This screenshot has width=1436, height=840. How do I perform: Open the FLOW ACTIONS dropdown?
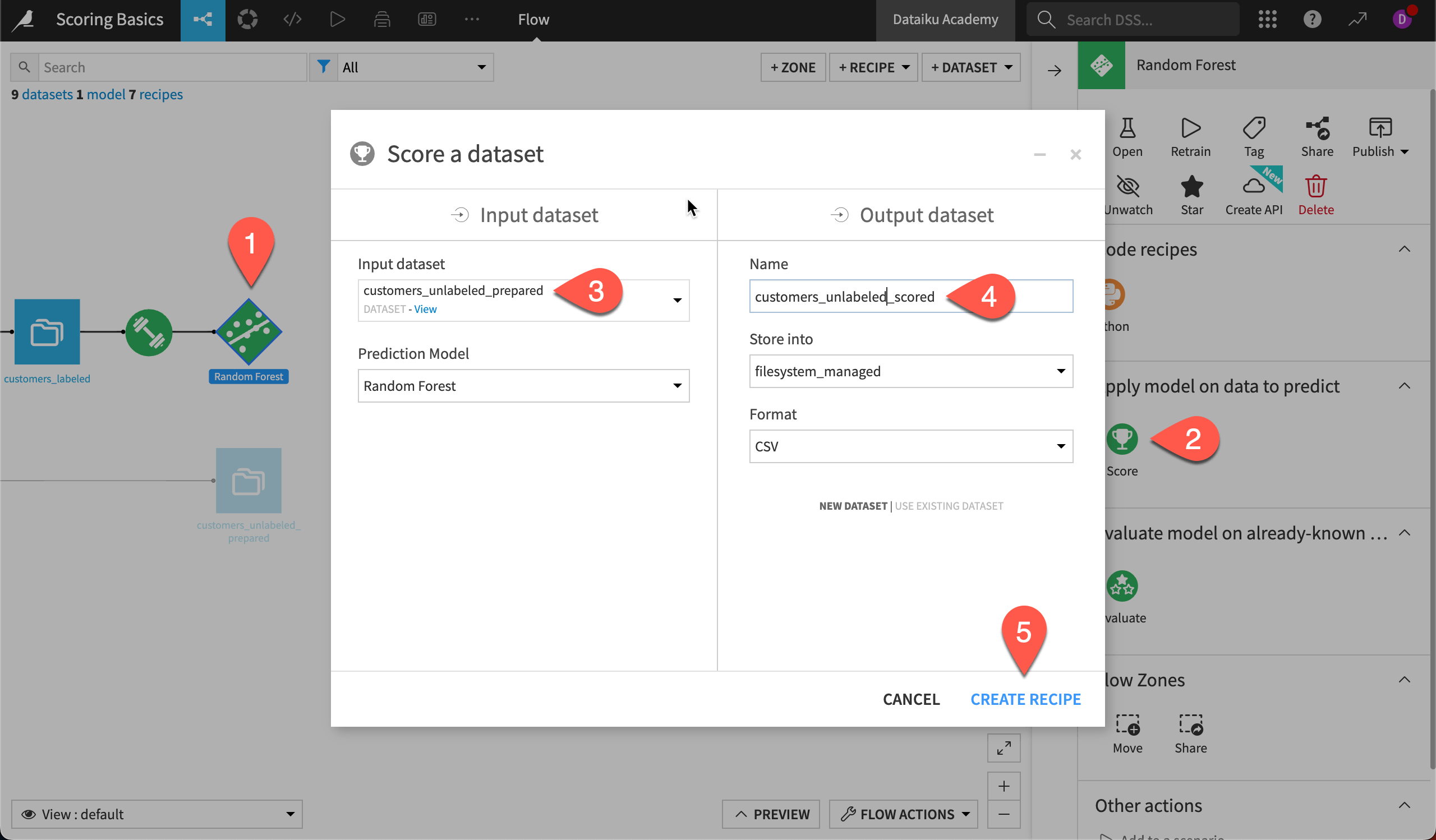tap(903, 814)
